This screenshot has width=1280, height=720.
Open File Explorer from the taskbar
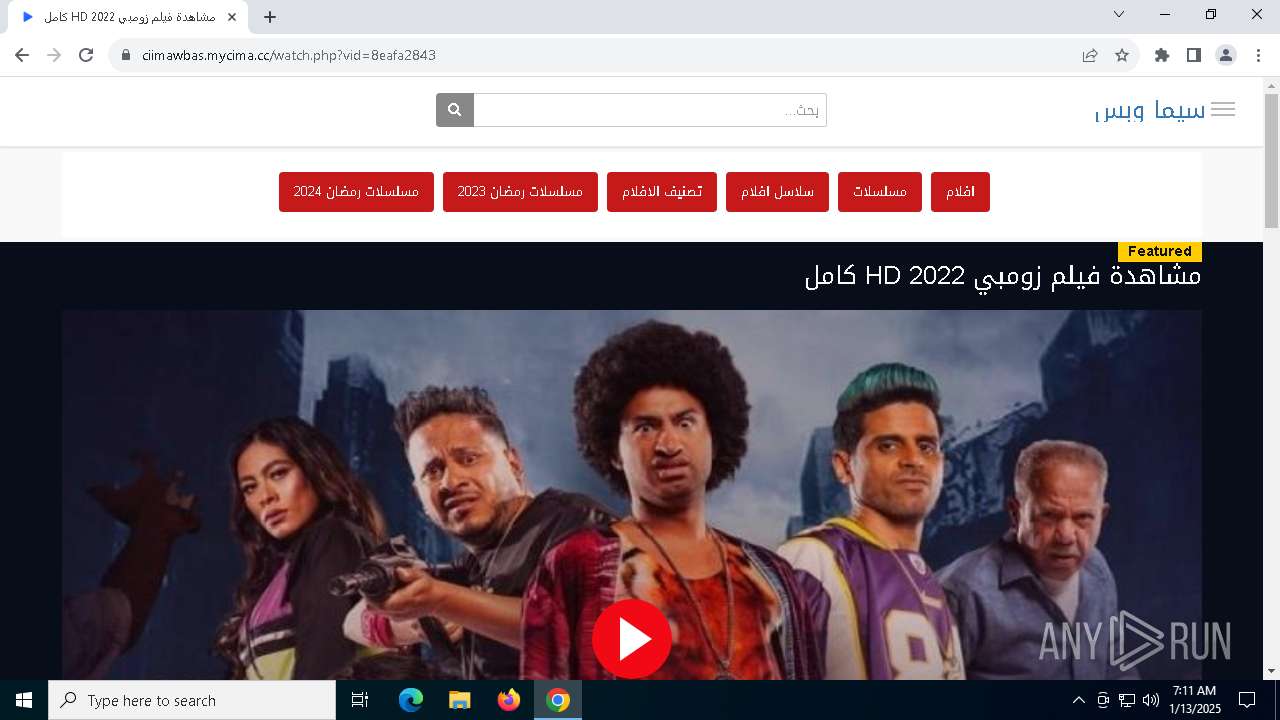[x=459, y=700]
